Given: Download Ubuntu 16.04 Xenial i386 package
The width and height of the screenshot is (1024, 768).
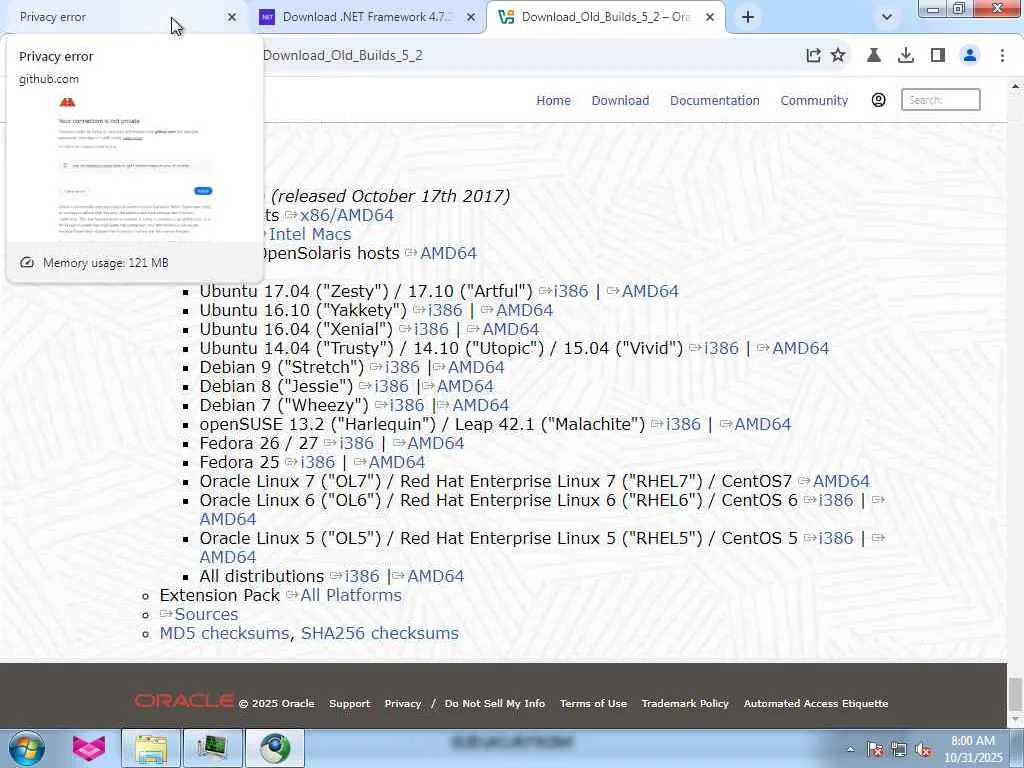Looking at the screenshot, I should click(x=431, y=329).
